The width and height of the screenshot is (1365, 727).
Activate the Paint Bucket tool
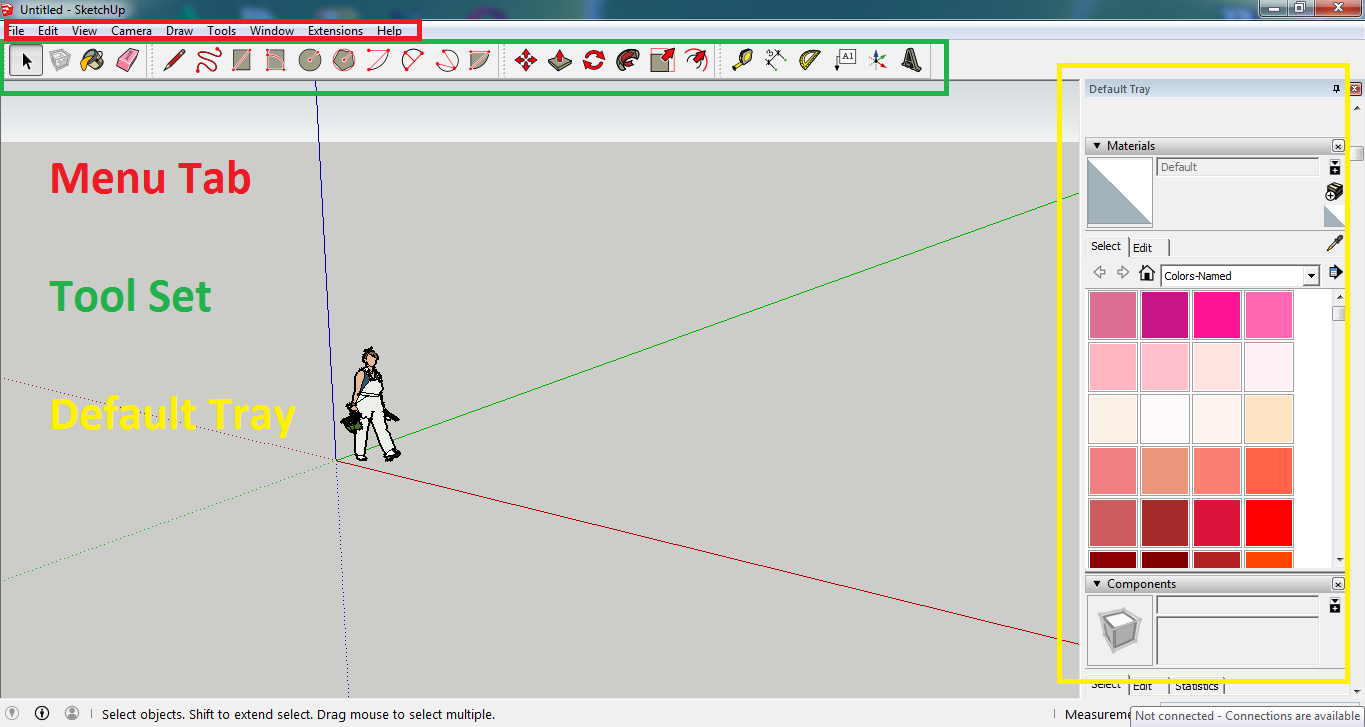[x=93, y=60]
